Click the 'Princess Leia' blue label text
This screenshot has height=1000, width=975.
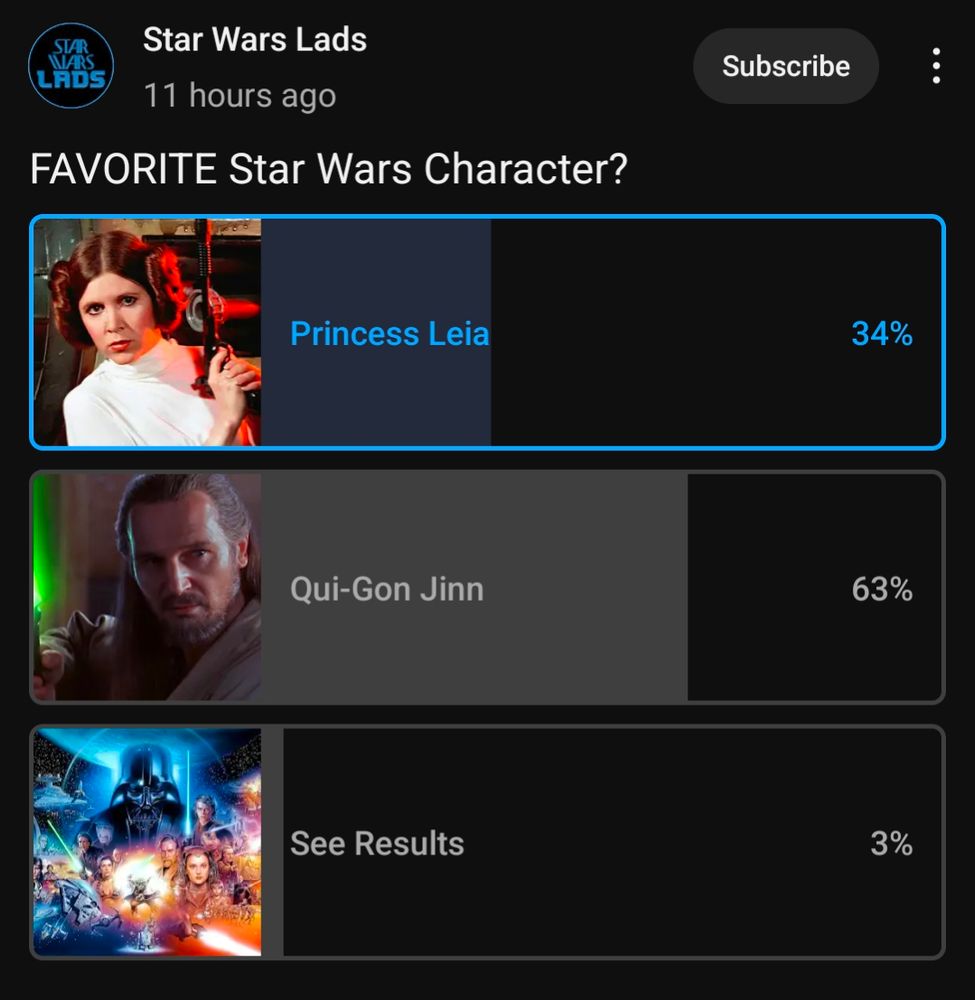pos(390,334)
